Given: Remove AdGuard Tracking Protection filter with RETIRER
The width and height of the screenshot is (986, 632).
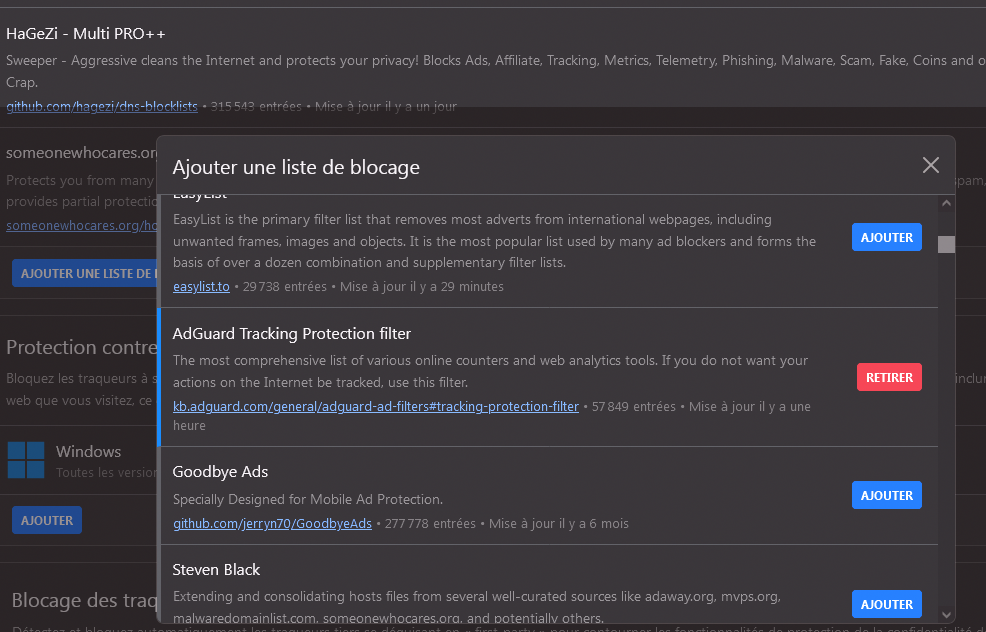Looking at the screenshot, I should 888,377.
